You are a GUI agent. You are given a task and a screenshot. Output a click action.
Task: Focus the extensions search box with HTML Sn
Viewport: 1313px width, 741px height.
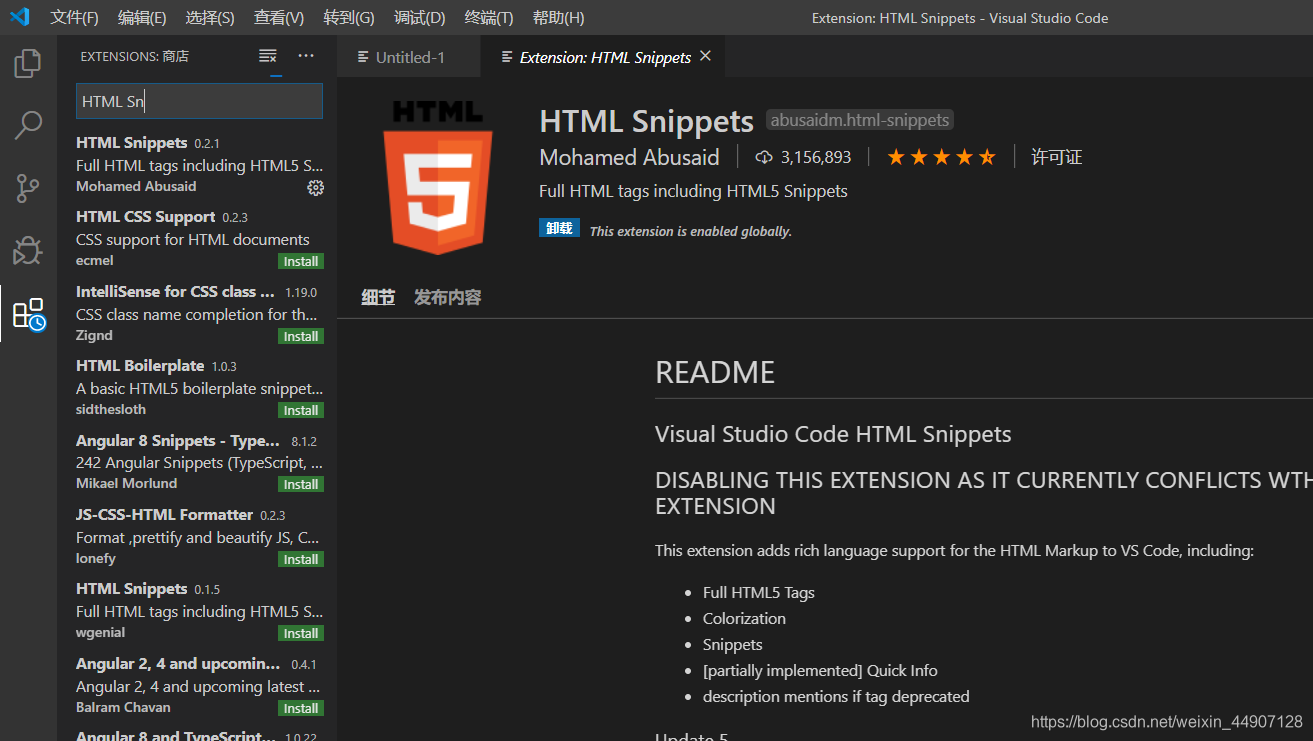coord(199,101)
